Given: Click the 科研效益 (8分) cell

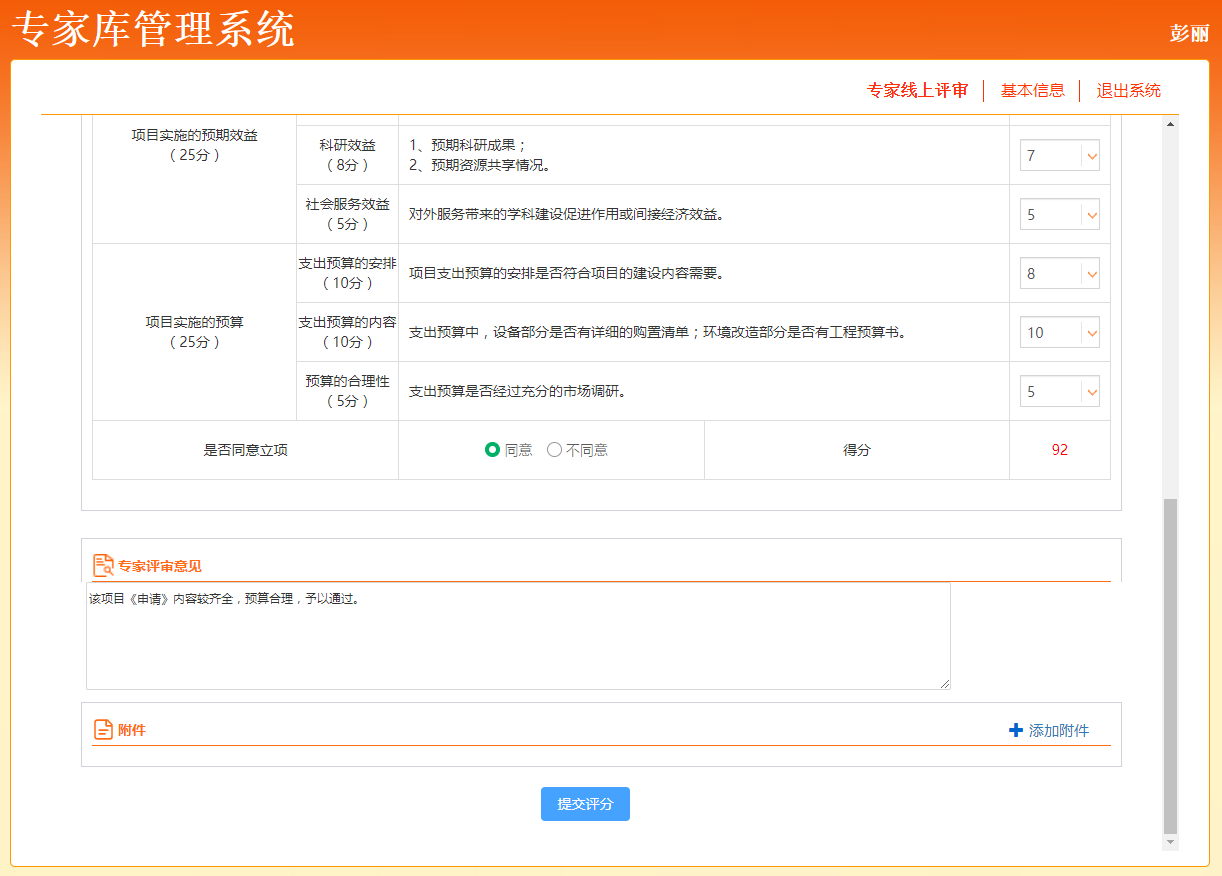Looking at the screenshot, I should (347, 155).
